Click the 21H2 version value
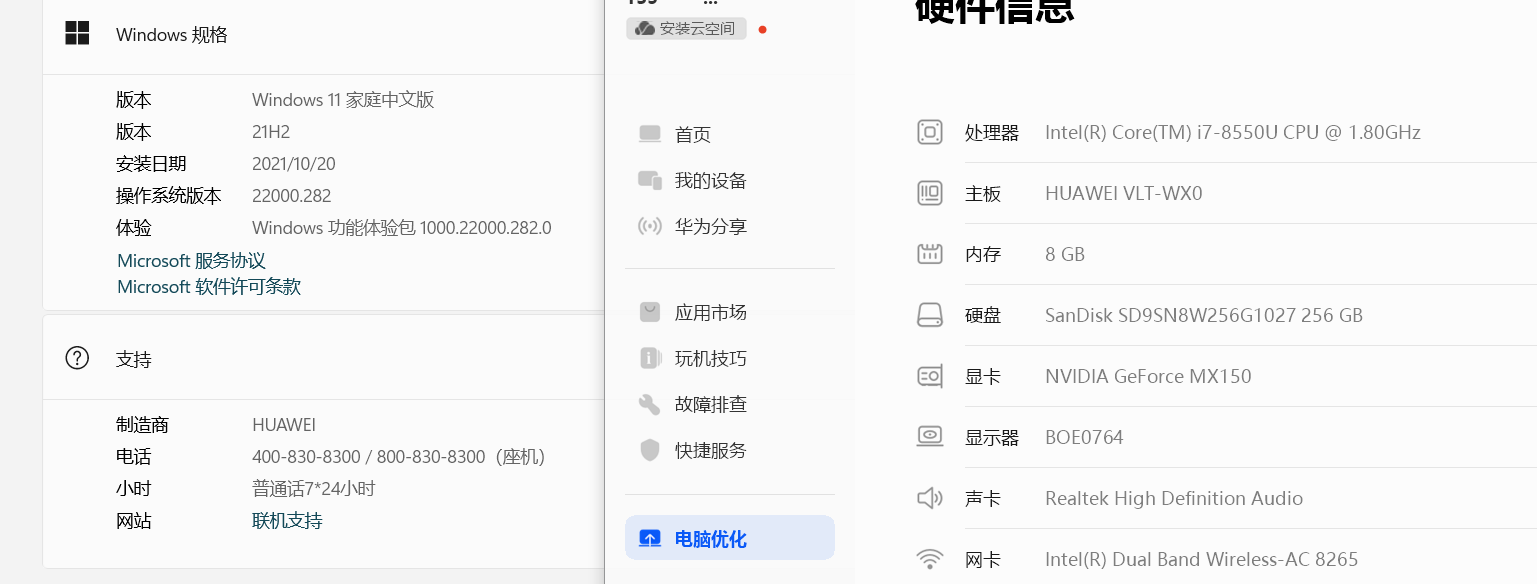This screenshot has height=584, width=1537. (x=270, y=132)
